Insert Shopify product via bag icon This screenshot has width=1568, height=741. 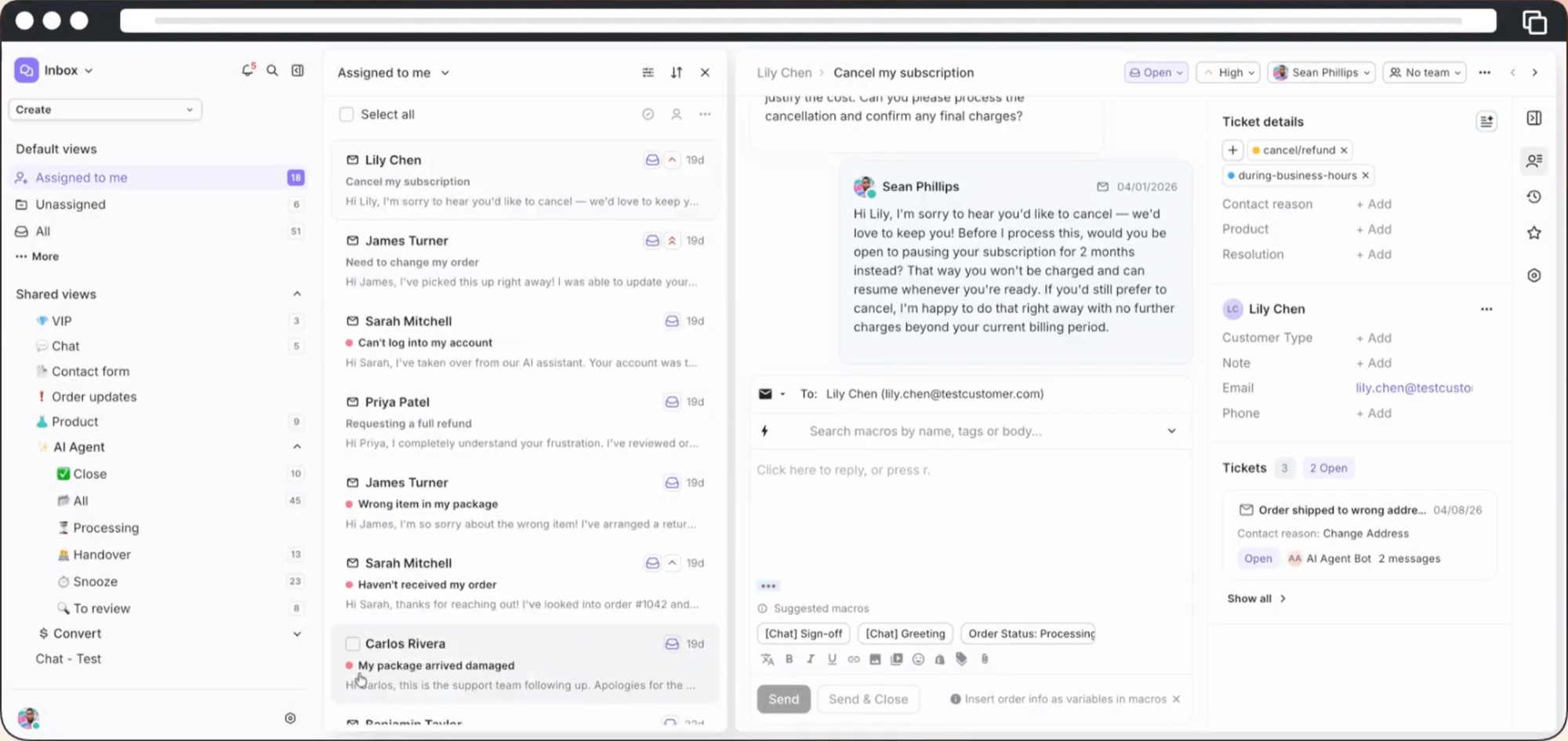tap(940, 659)
